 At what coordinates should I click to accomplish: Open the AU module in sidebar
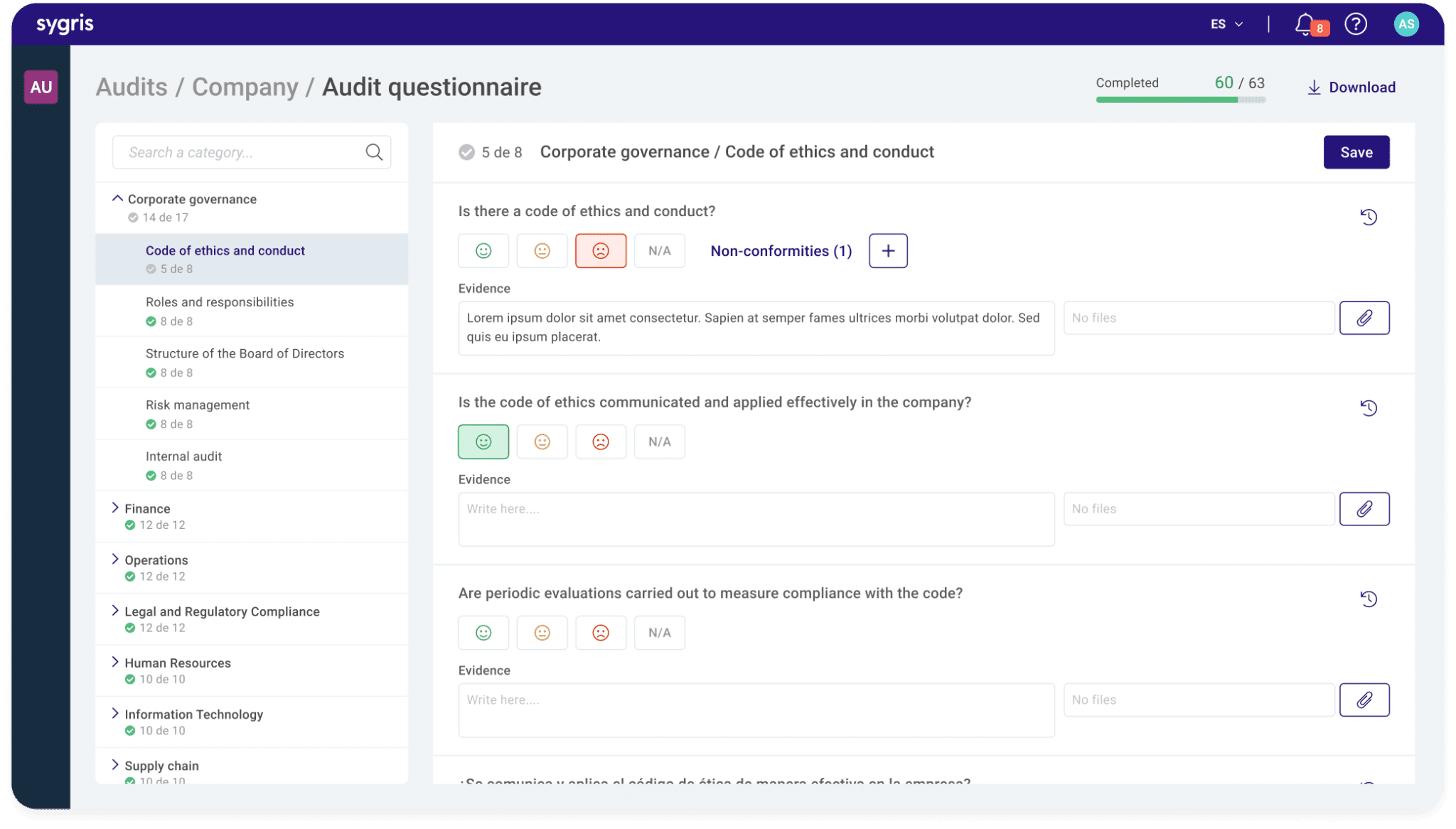tap(41, 87)
